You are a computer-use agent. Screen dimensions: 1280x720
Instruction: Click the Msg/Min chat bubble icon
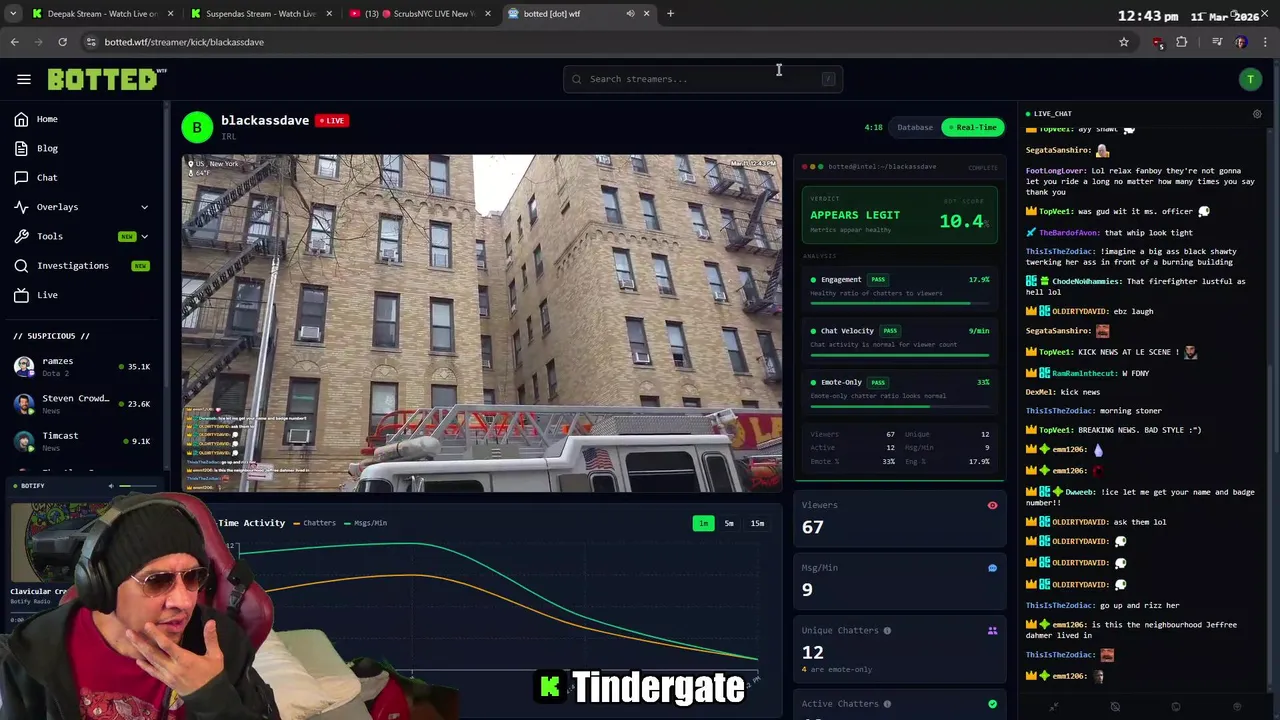click(992, 568)
